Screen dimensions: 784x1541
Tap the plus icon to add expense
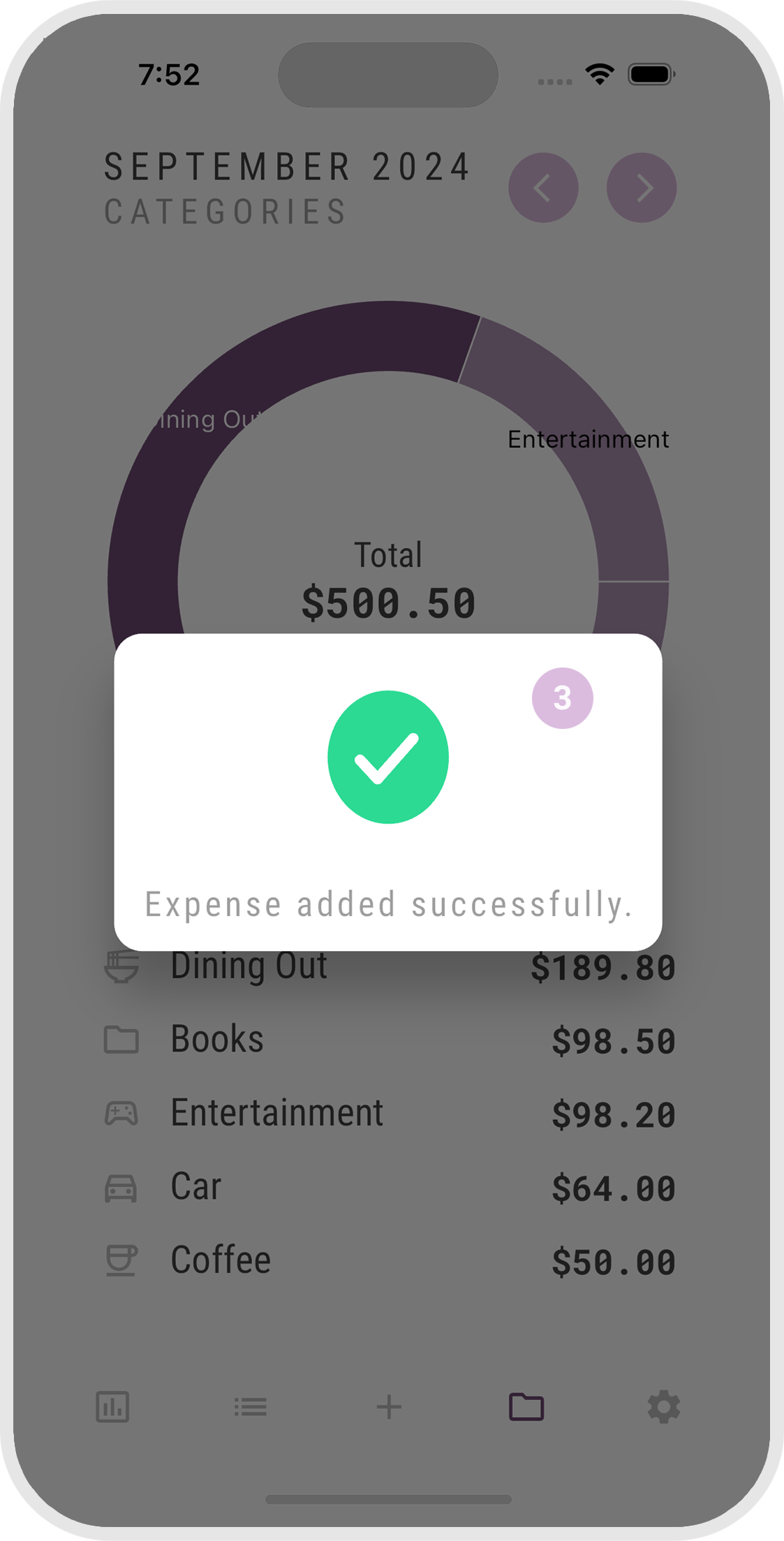click(x=388, y=1407)
